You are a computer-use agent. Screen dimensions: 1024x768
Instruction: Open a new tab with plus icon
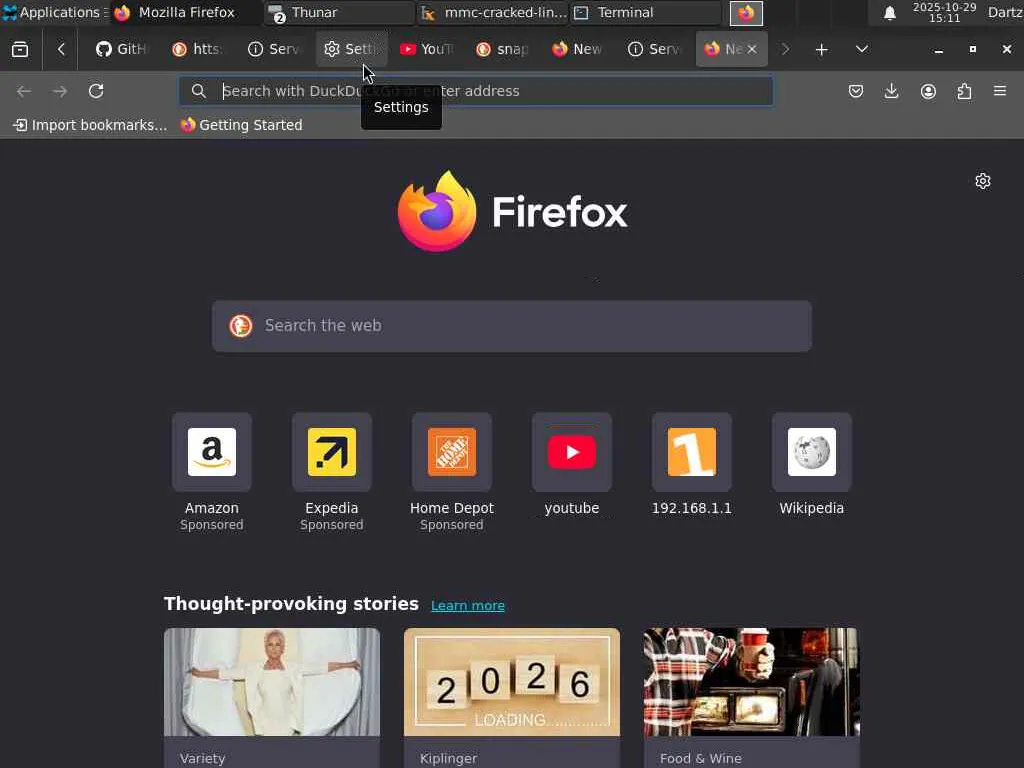tap(822, 50)
